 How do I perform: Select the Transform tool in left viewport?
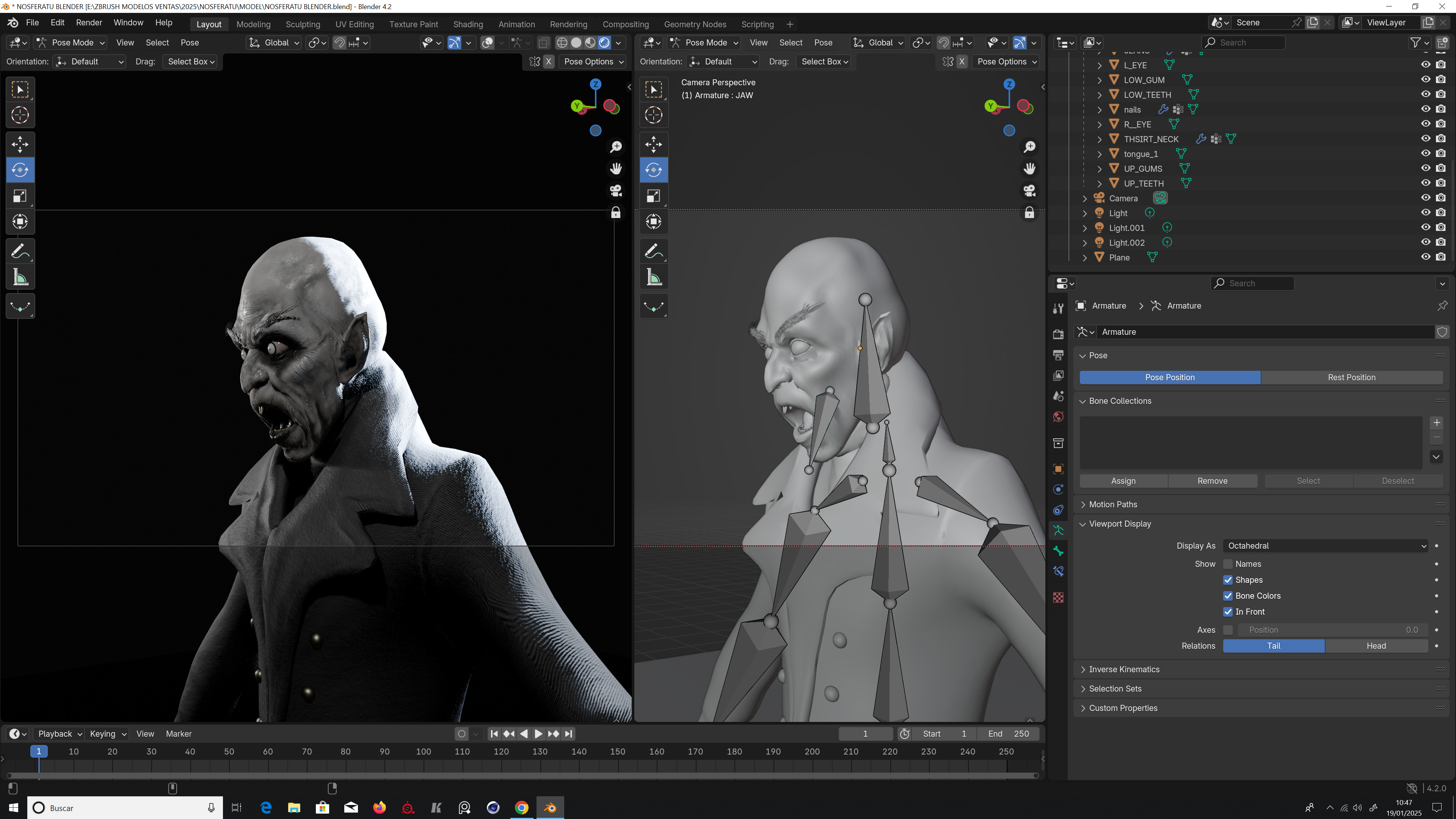point(20,221)
